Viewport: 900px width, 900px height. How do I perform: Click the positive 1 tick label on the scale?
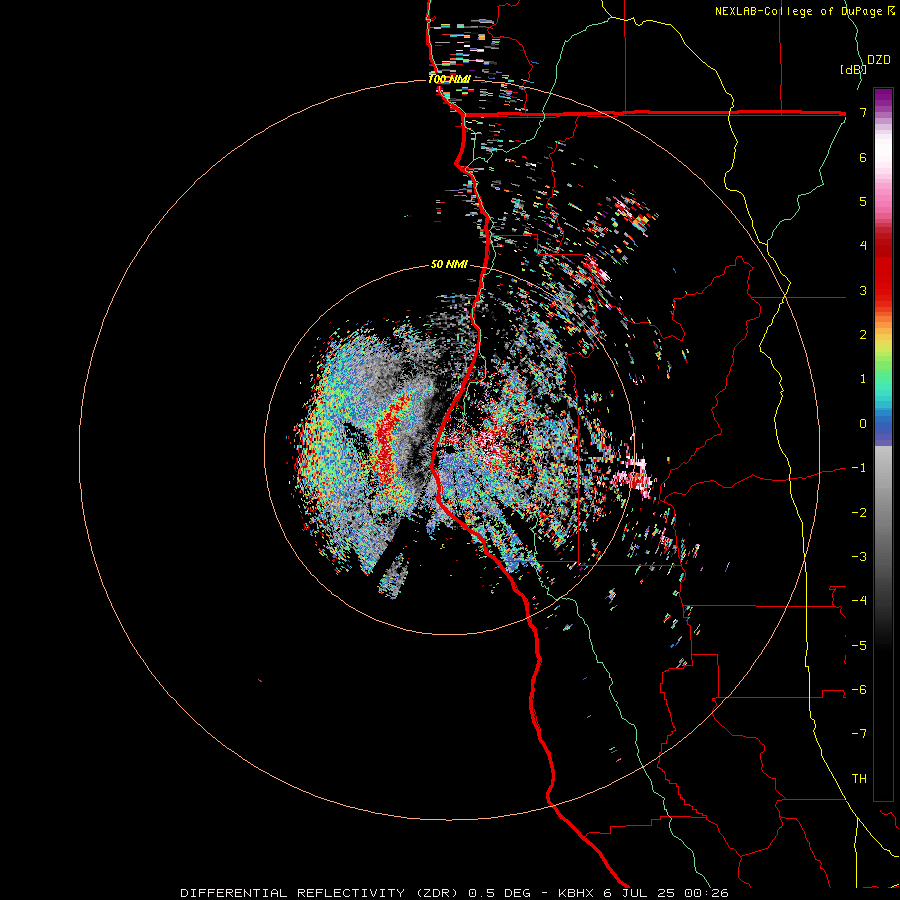click(863, 379)
